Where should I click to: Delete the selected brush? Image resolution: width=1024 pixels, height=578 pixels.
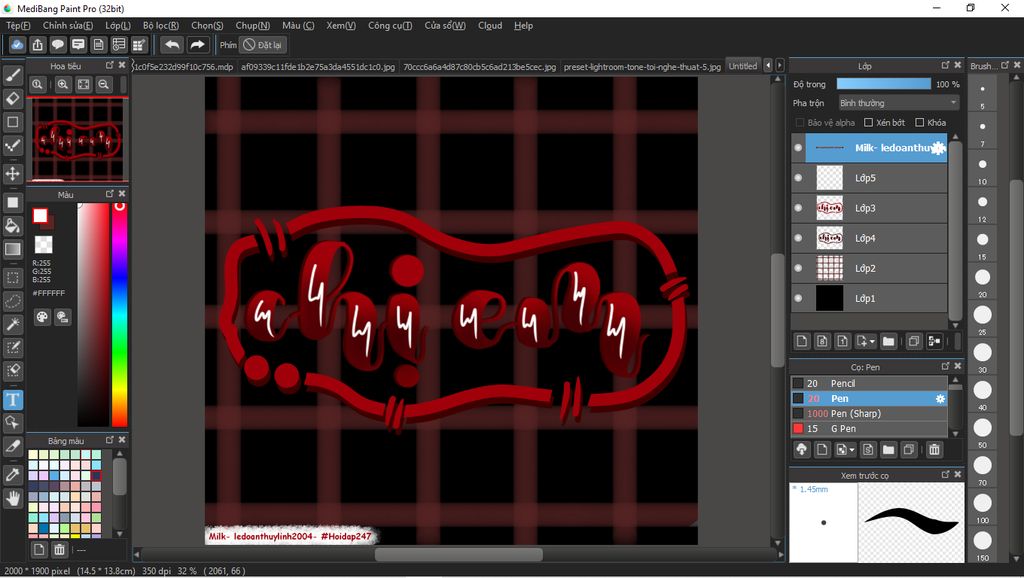(x=935, y=449)
